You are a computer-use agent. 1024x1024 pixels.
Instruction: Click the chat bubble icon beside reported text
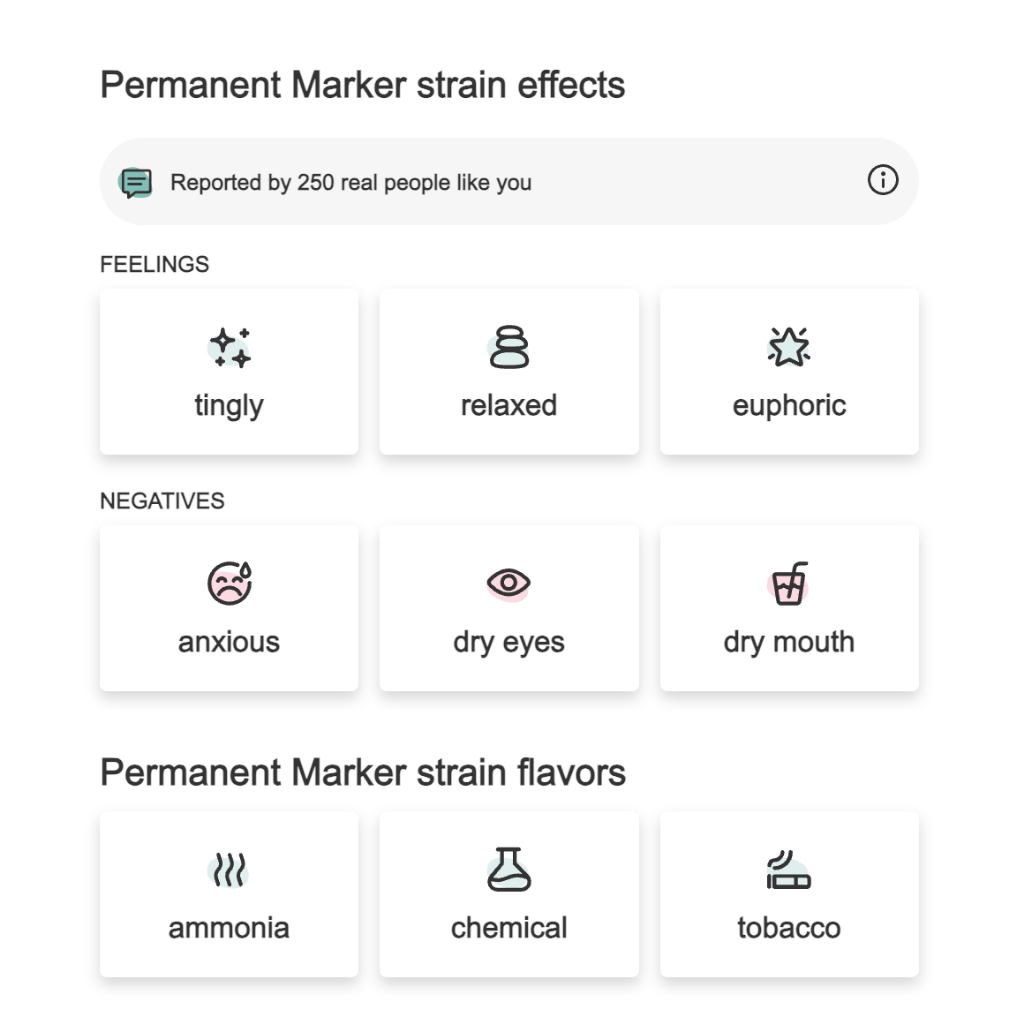coord(136,182)
